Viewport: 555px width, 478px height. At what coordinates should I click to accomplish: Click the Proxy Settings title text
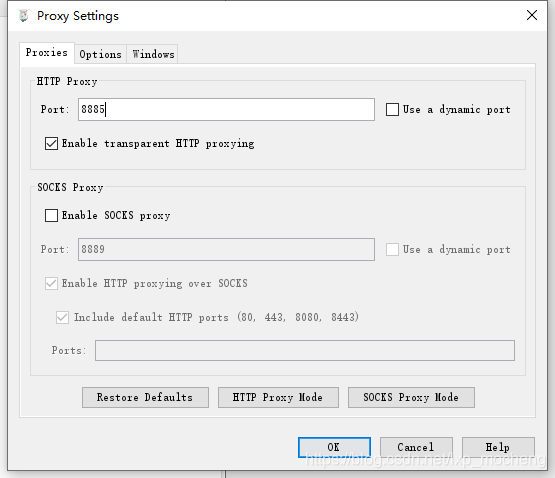tap(78, 16)
